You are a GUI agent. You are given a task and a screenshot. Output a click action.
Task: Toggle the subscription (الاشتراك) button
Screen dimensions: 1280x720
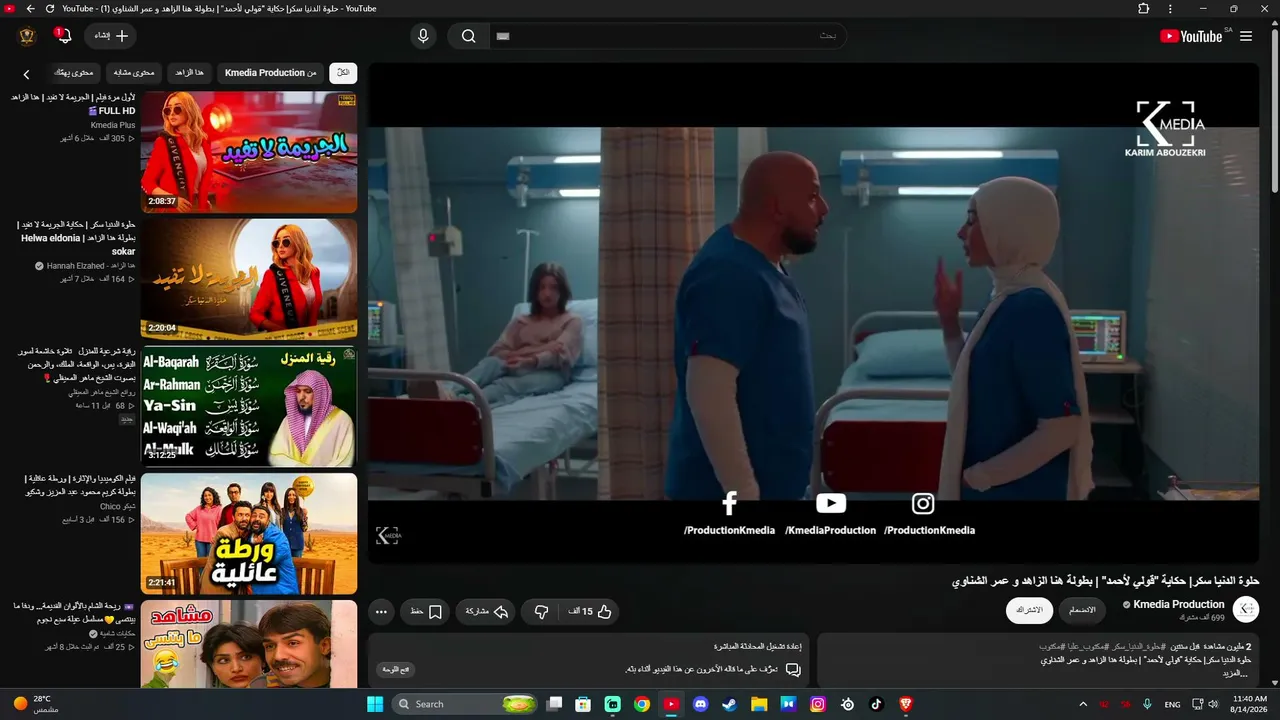(1029, 610)
